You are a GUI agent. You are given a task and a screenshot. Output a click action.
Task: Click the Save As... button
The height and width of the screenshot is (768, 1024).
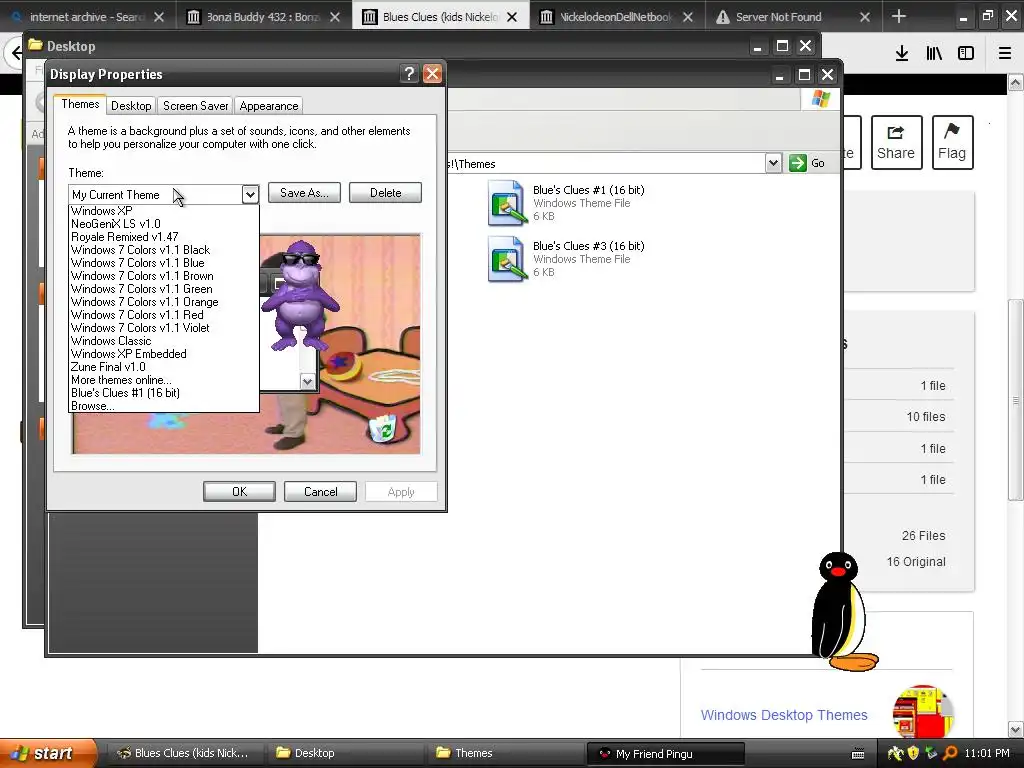304,193
